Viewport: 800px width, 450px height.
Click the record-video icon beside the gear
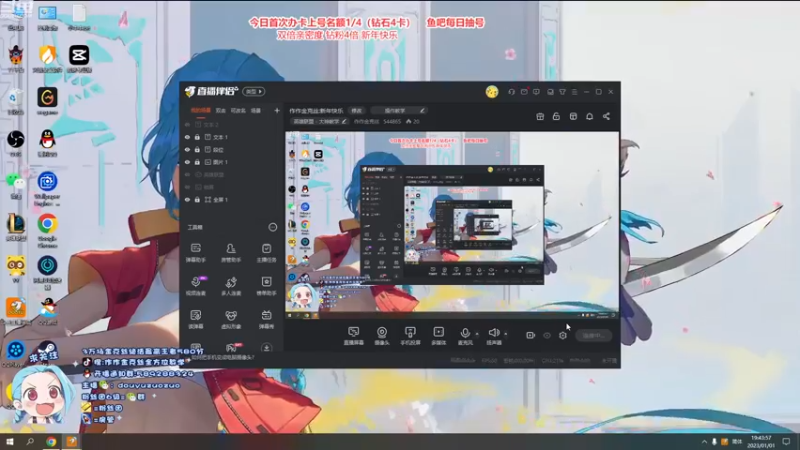(x=531, y=335)
